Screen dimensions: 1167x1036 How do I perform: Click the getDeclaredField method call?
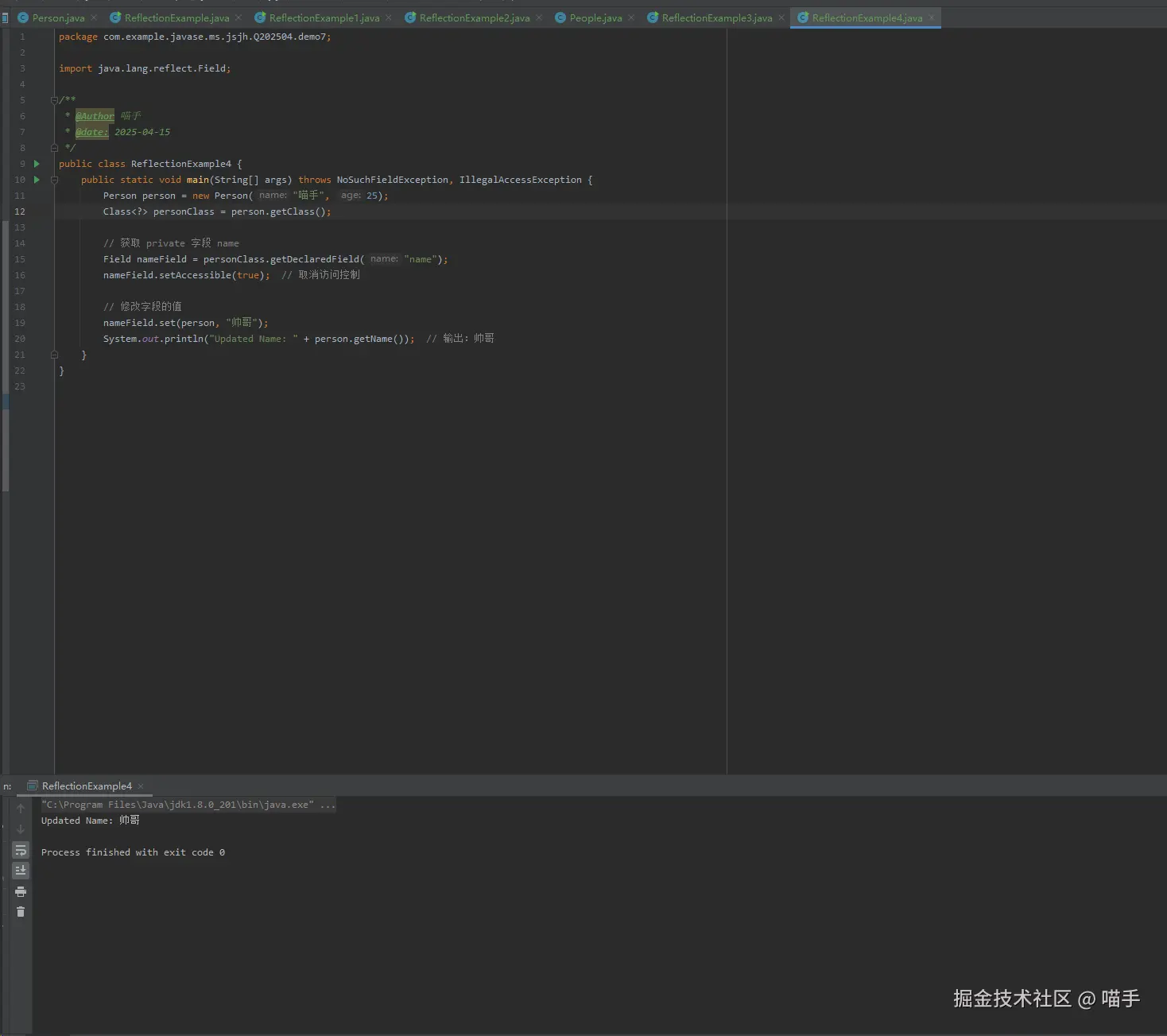coord(315,259)
